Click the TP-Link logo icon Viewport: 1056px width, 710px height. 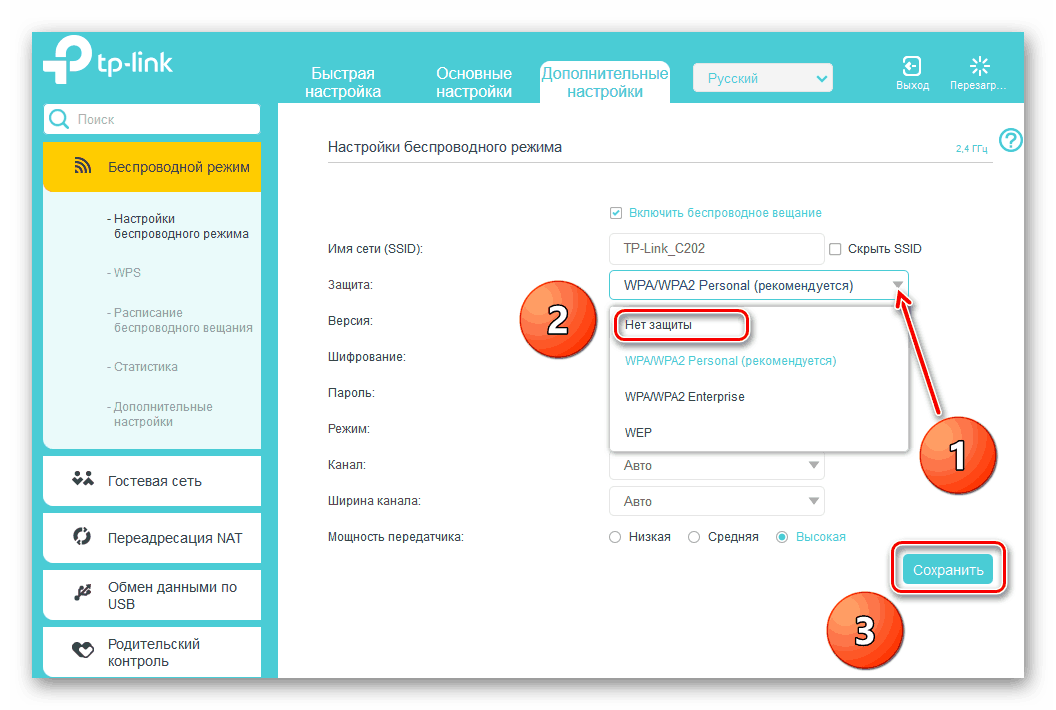click(x=66, y=64)
